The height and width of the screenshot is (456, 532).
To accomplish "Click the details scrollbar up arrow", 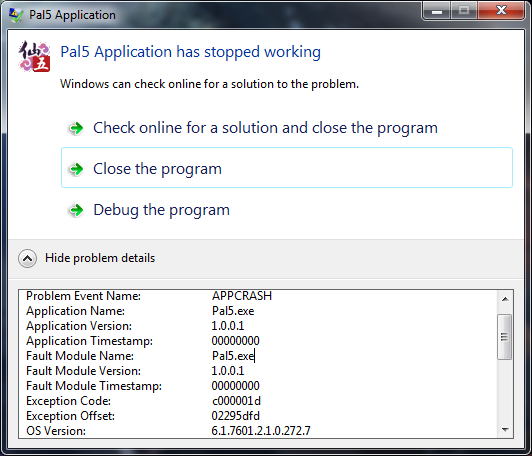I will coord(505,299).
